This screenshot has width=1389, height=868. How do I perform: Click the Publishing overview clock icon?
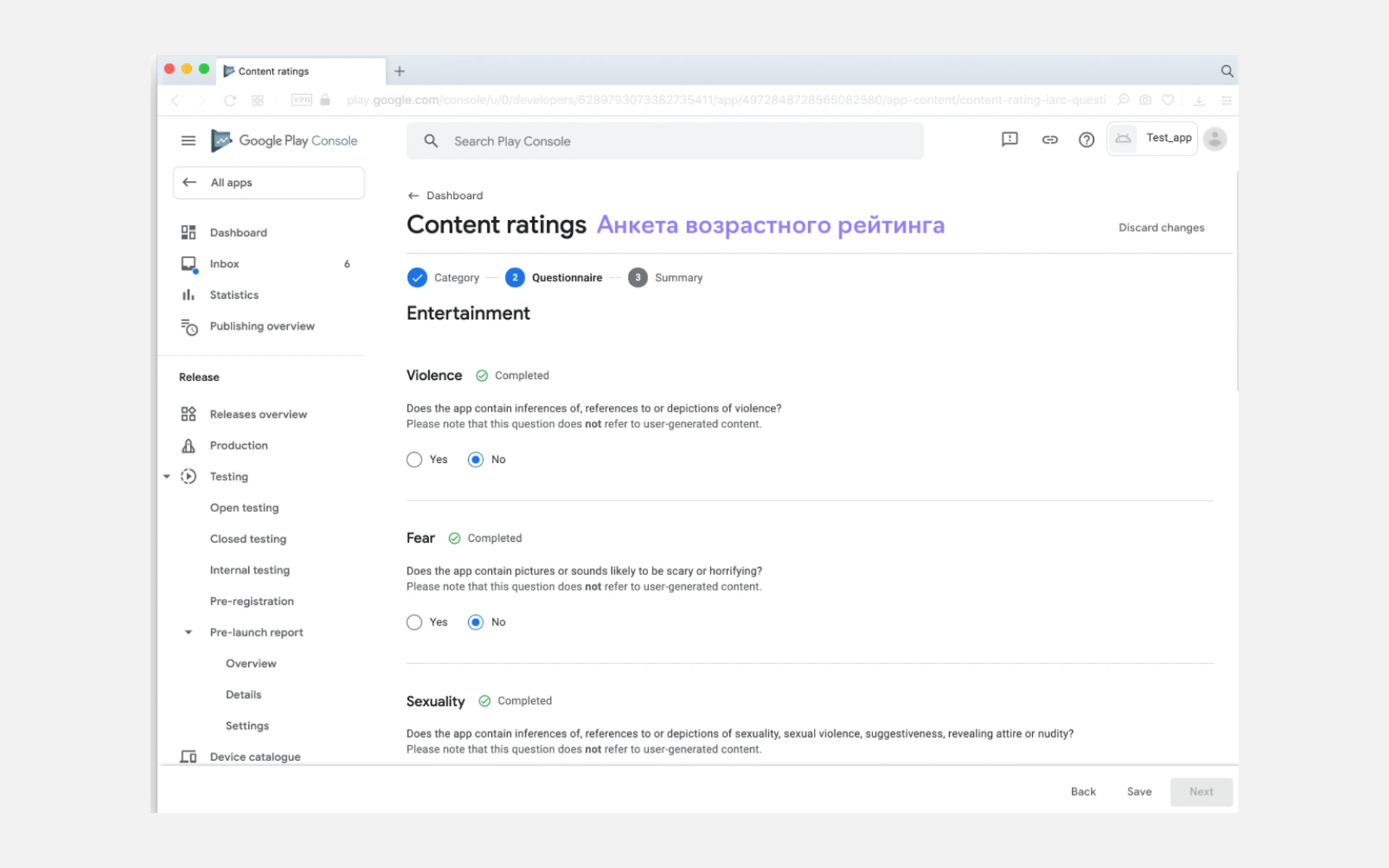tap(189, 327)
